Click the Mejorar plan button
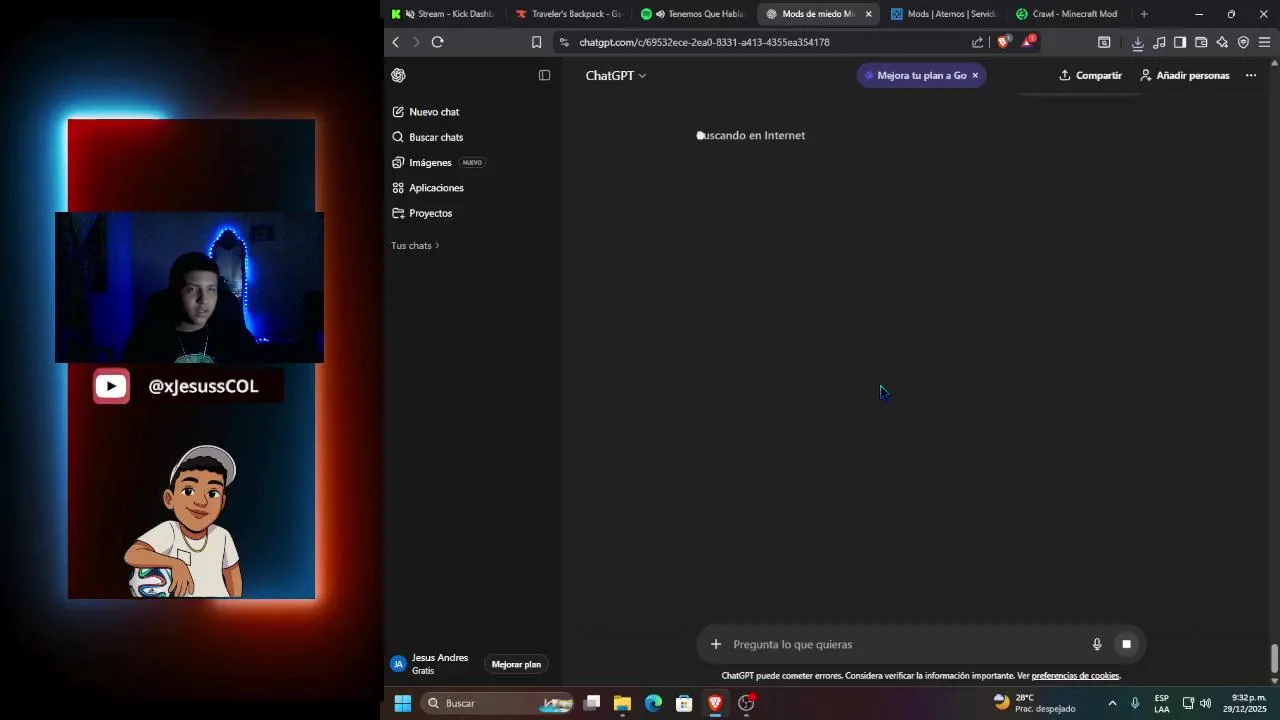The image size is (1280, 720). click(516, 664)
